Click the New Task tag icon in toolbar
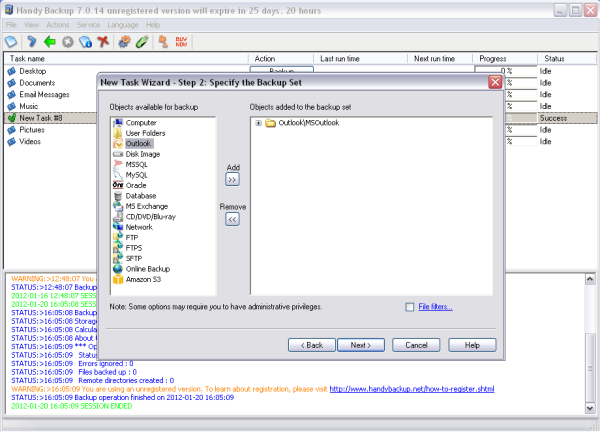This screenshot has width=600, height=432. pos(11,41)
